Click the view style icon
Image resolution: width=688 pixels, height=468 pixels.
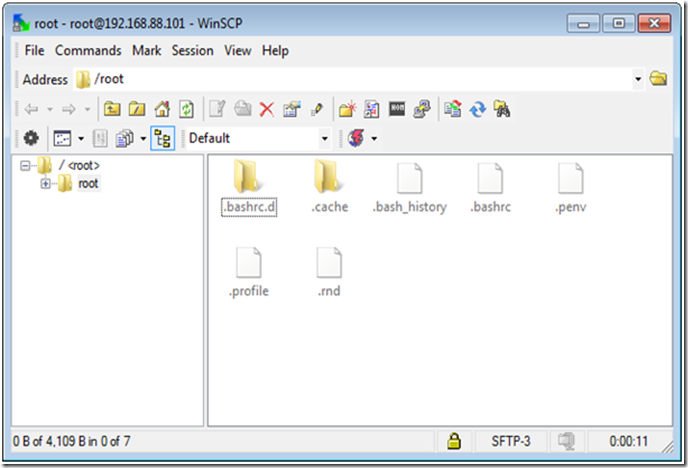click(62, 138)
